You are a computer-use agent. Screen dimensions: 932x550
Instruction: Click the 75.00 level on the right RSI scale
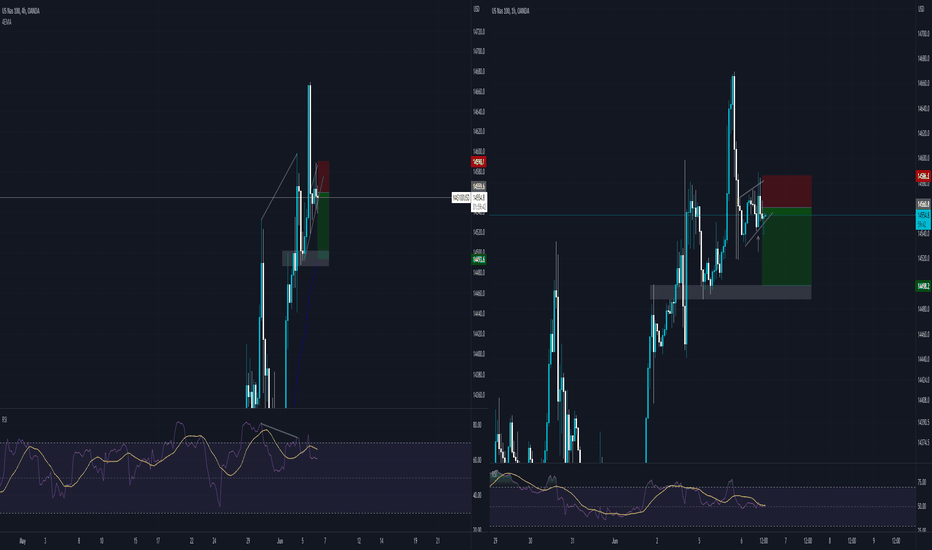(922, 482)
